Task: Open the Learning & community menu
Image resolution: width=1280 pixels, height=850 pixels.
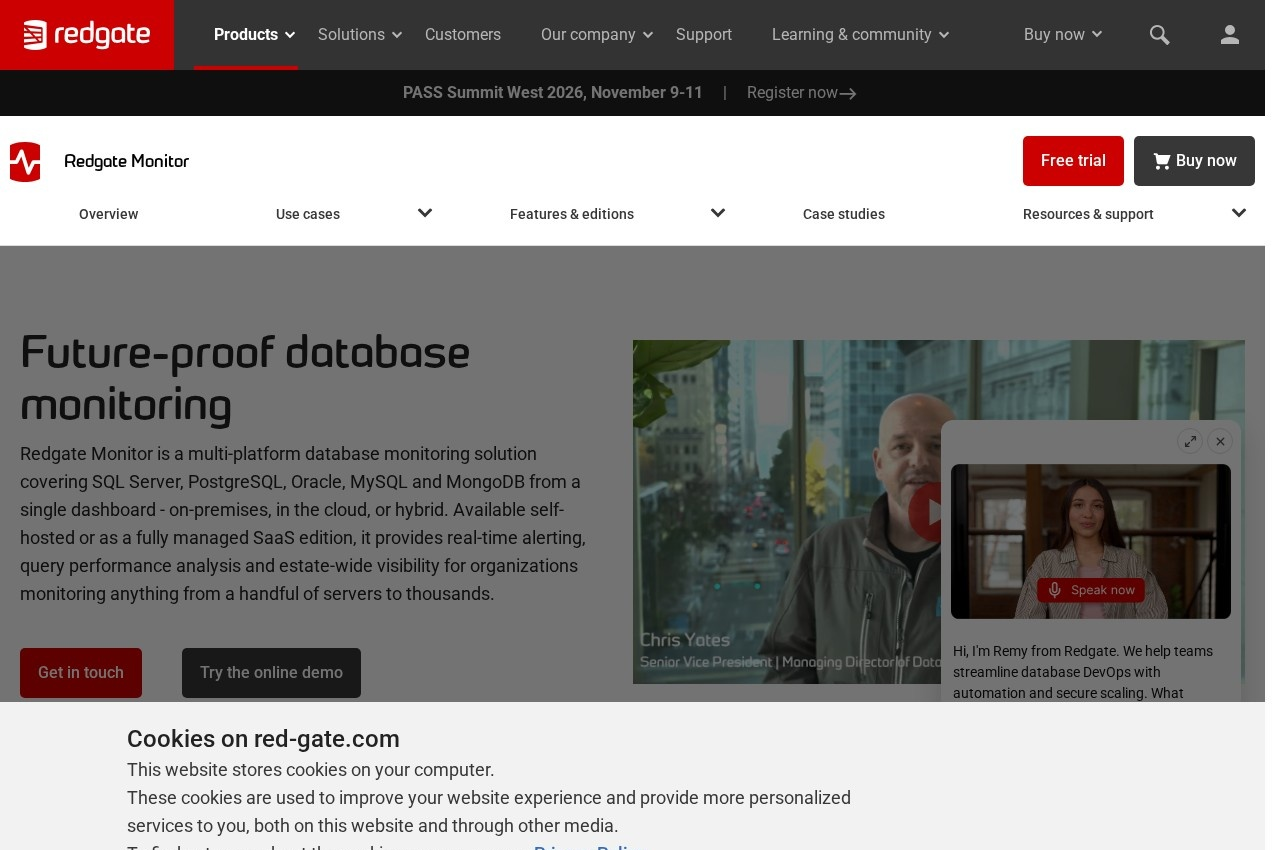Action: [x=852, y=35]
